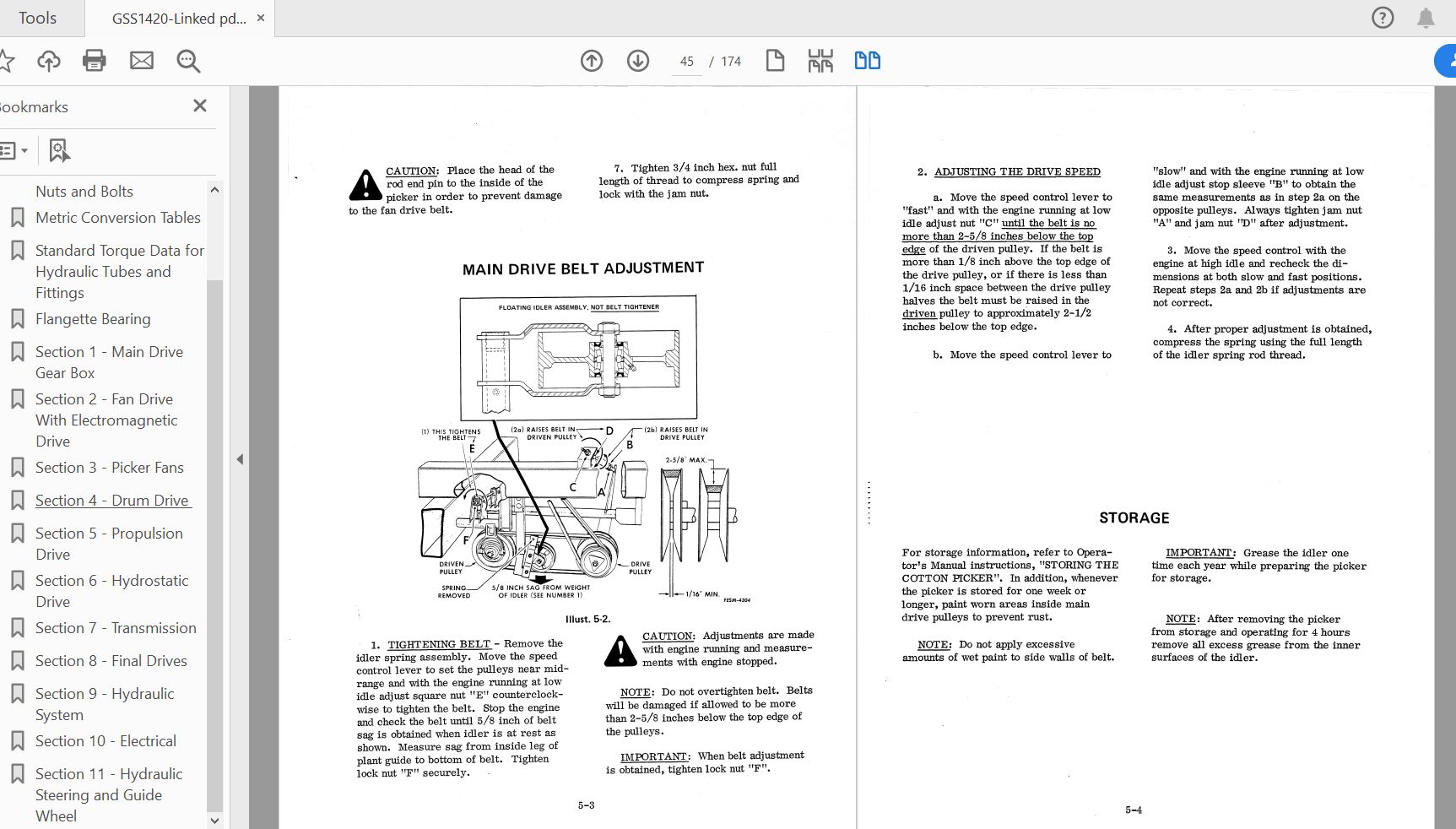Screen dimensions: 1456x829
Task: Click bookmark icon beside Section 1 - Main Drive
Action: point(17,352)
